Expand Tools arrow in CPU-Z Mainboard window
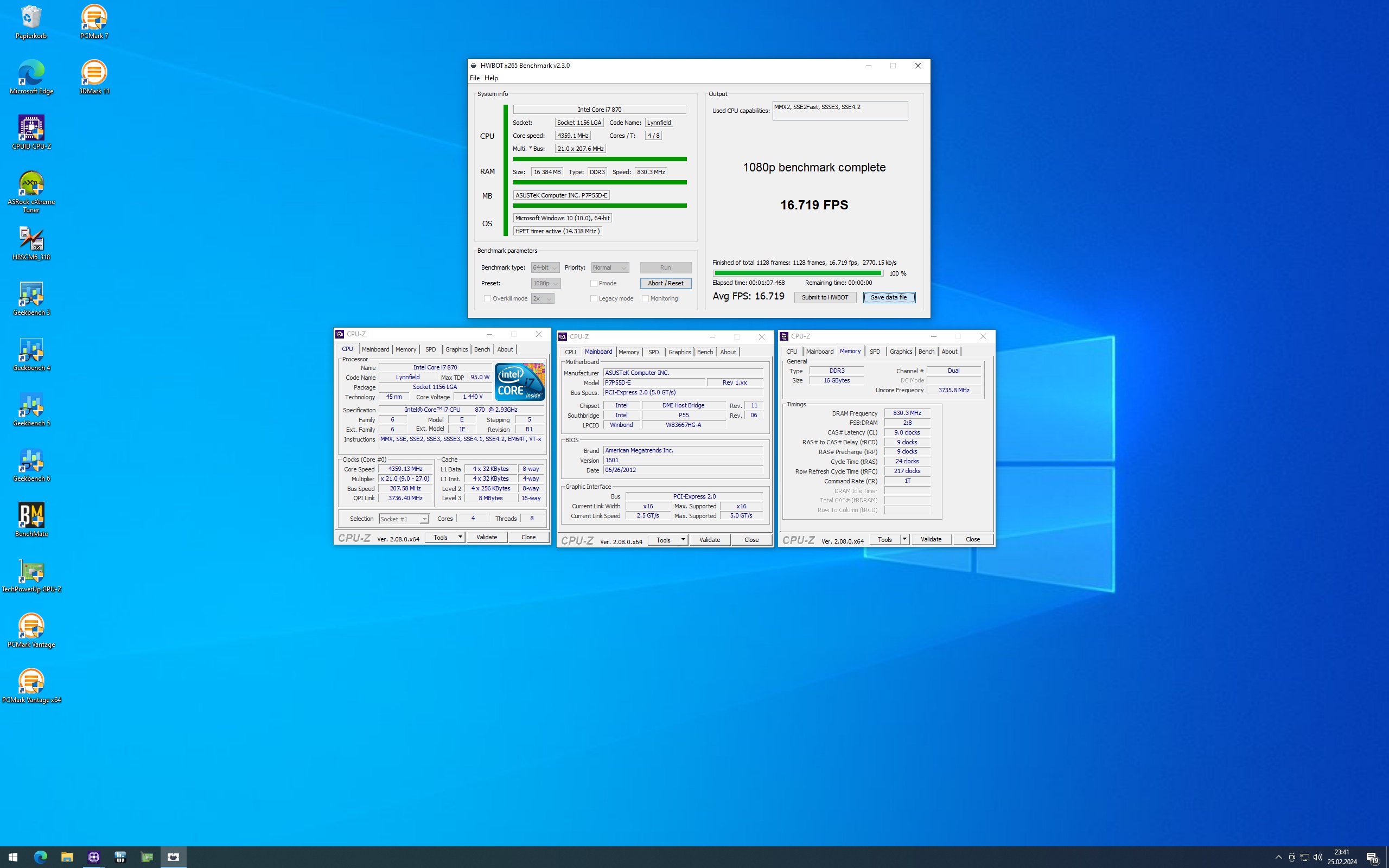 [x=683, y=540]
